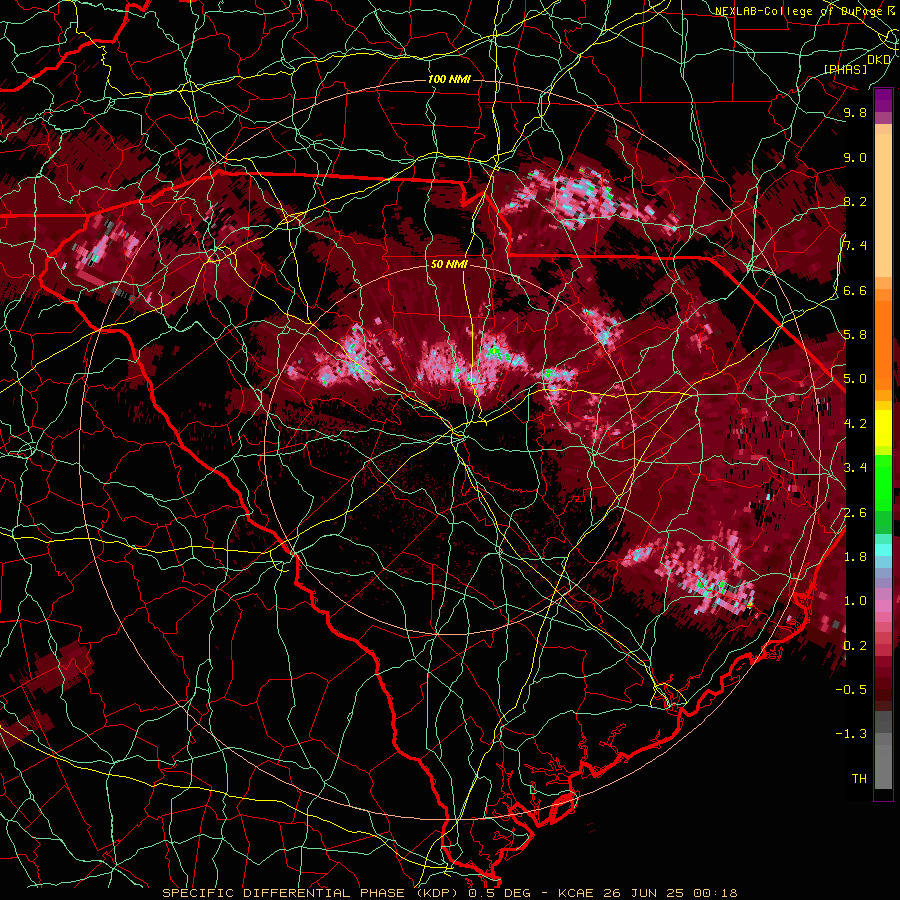Image resolution: width=900 pixels, height=900 pixels.
Task: Click the TH threshold label on scale
Action: tap(859, 779)
